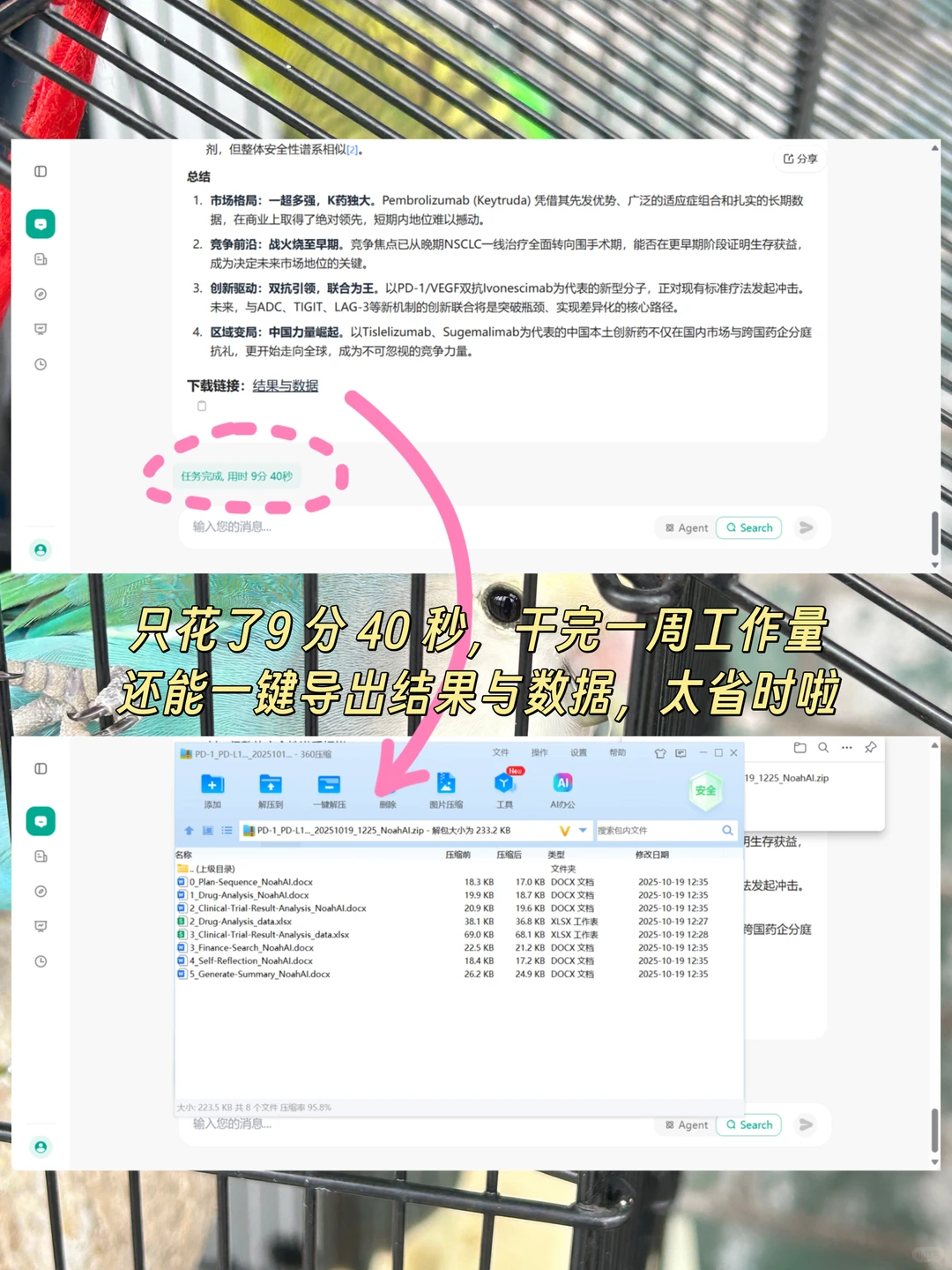This screenshot has width=952, height=1270.
Task: Toggle Search mode in the 任务完成 chat window
Action: point(749,527)
